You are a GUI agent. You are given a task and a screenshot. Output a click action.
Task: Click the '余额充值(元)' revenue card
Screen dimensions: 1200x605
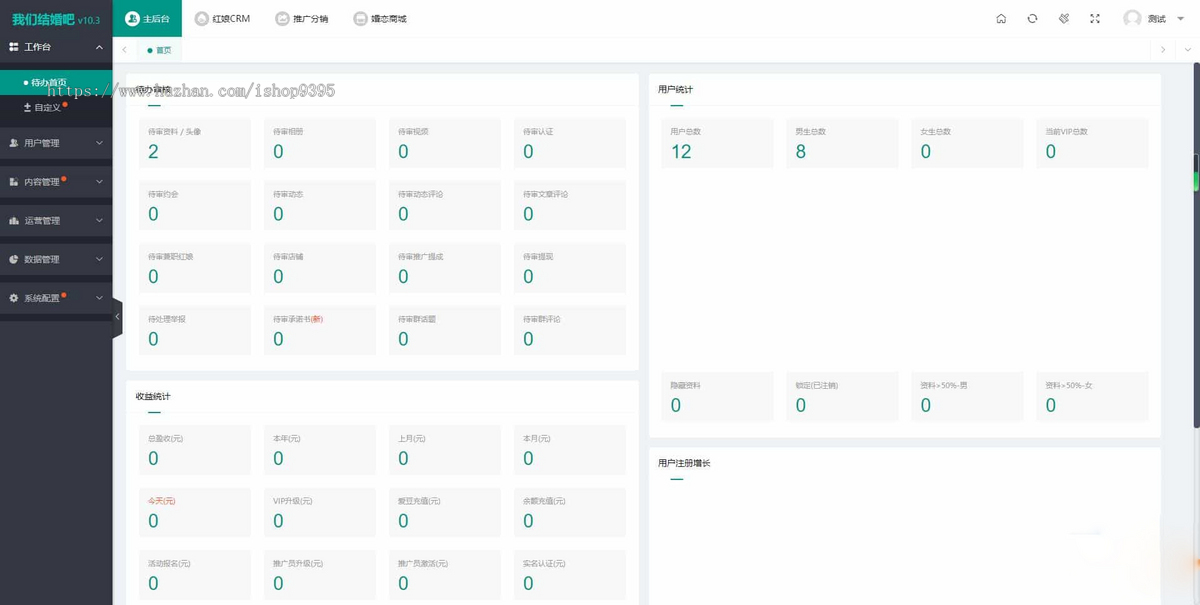click(570, 512)
